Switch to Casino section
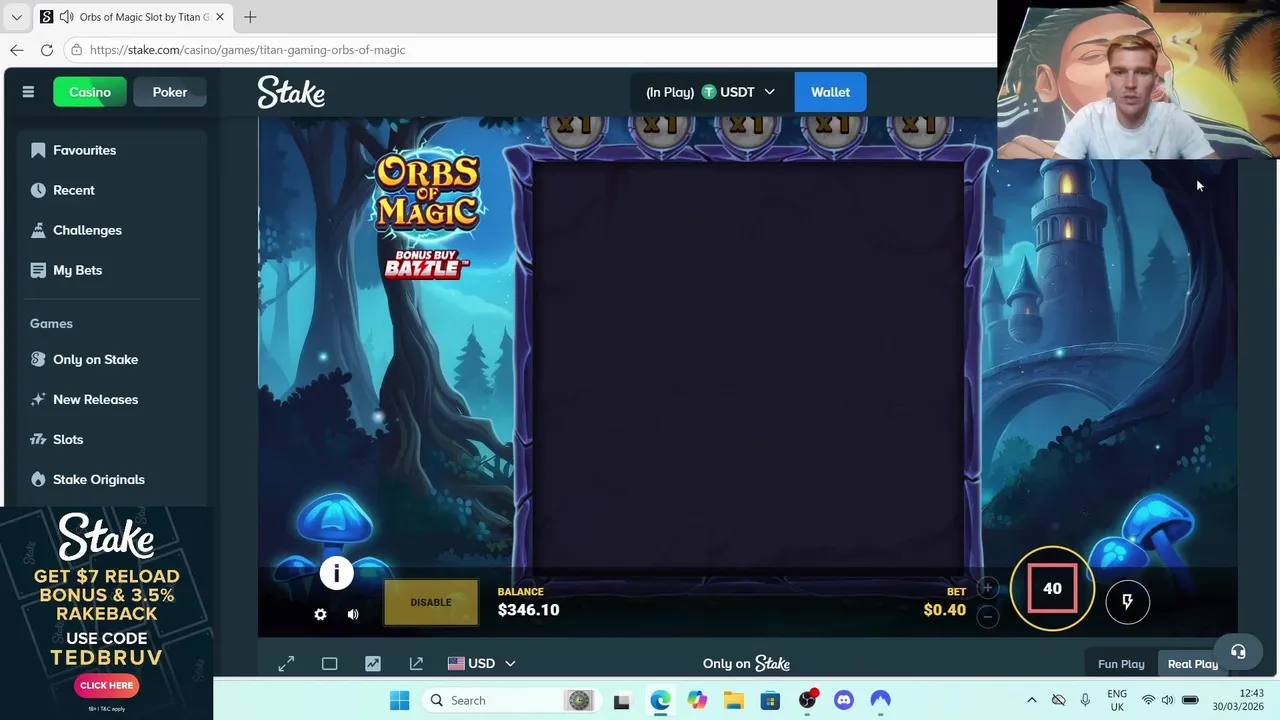Image resolution: width=1280 pixels, height=720 pixels. coord(90,92)
